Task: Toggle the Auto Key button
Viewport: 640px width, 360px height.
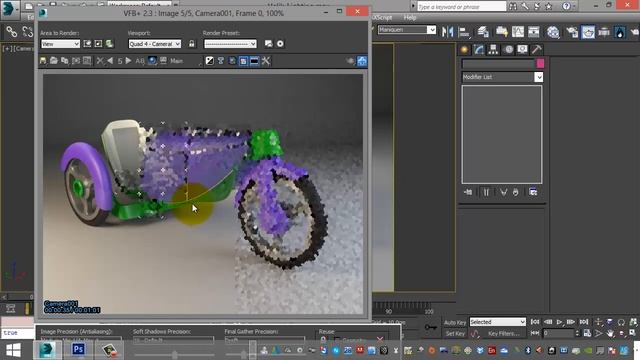Action: pos(455,322)
